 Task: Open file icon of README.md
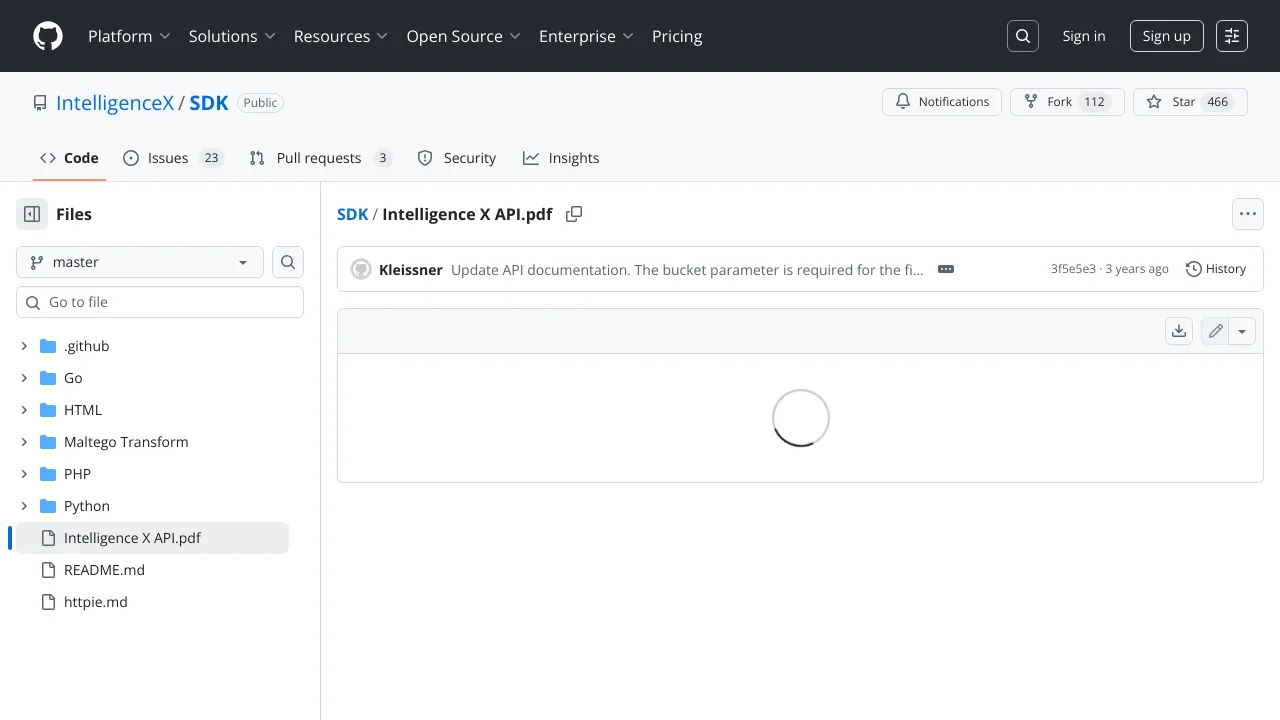(x=48, y=570)
